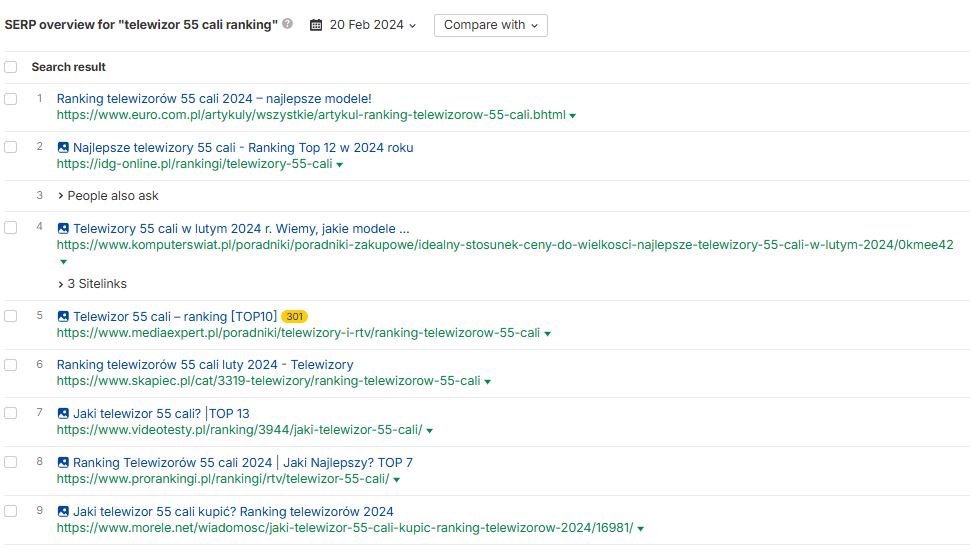This screenshot has width=970, height=554.
Task: Click the help icon beside the SERP overview title
Action: 288,24
